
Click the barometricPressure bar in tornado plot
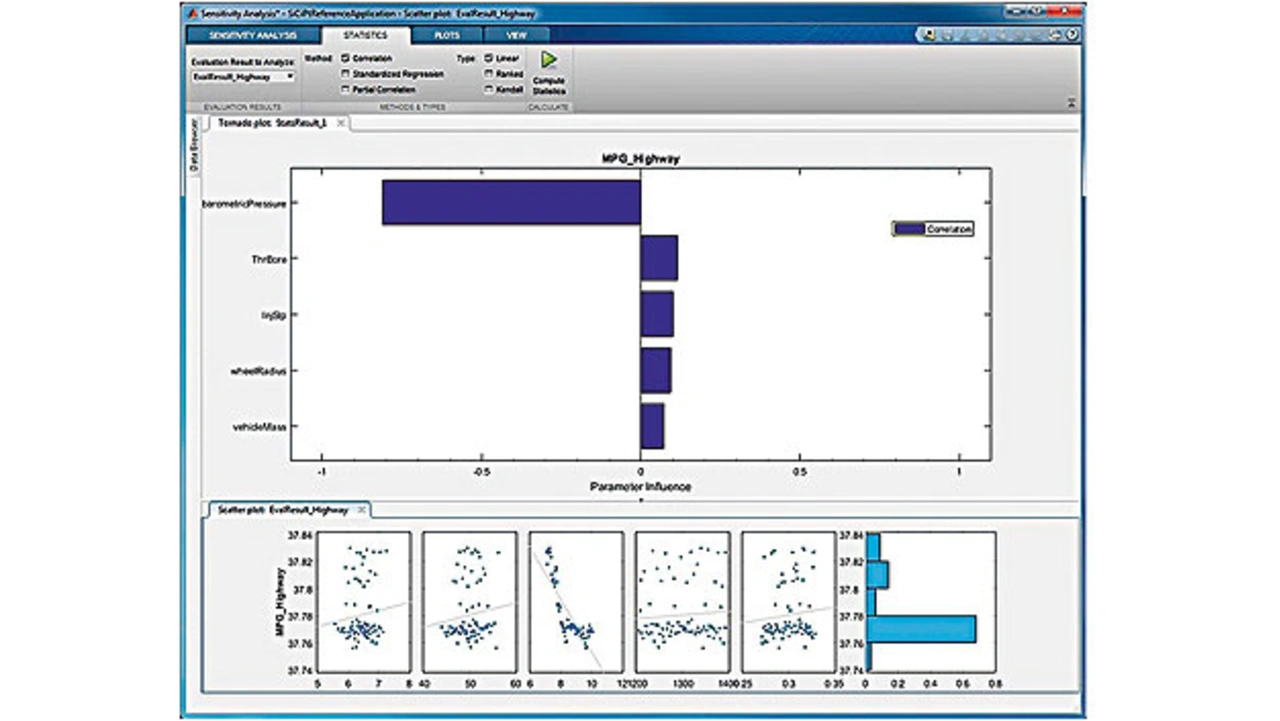[510, 202]
